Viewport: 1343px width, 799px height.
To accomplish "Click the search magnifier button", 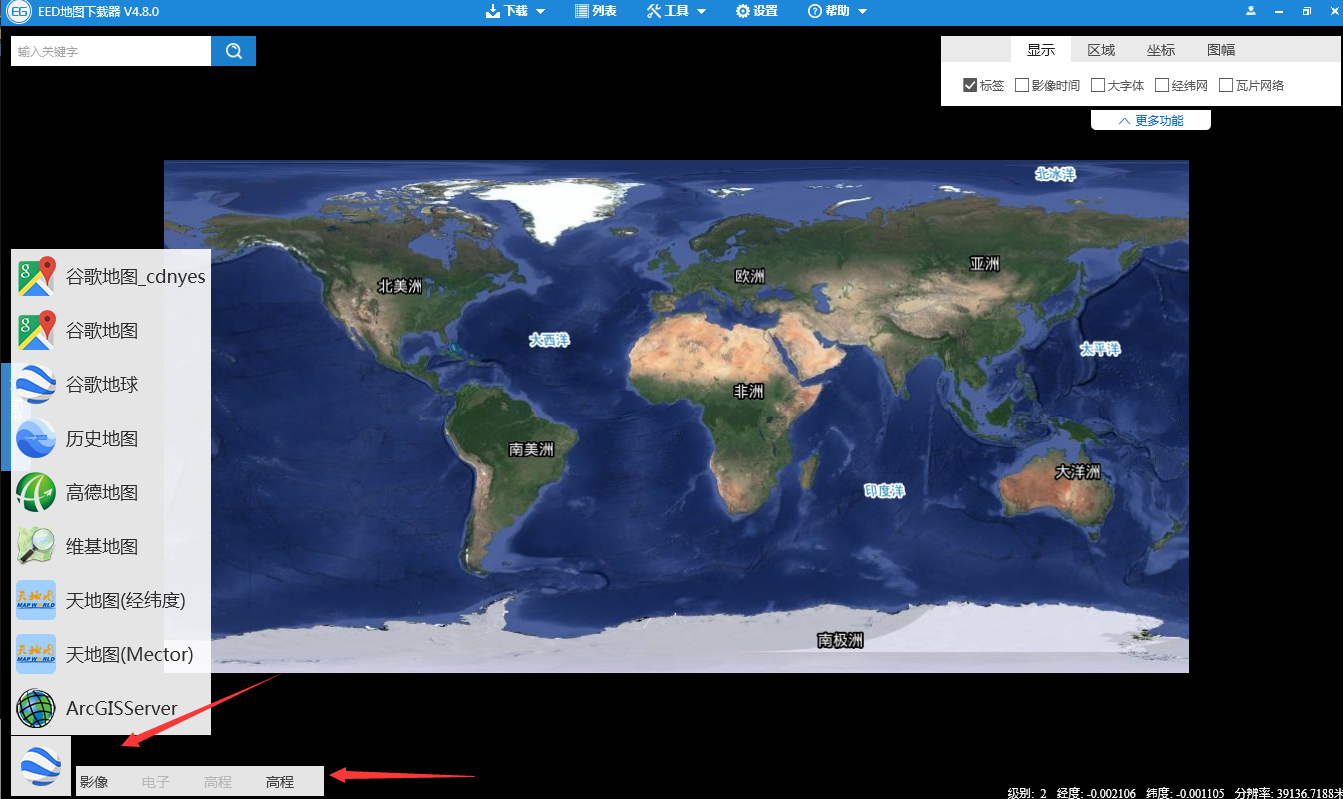I will pos(234,51).
